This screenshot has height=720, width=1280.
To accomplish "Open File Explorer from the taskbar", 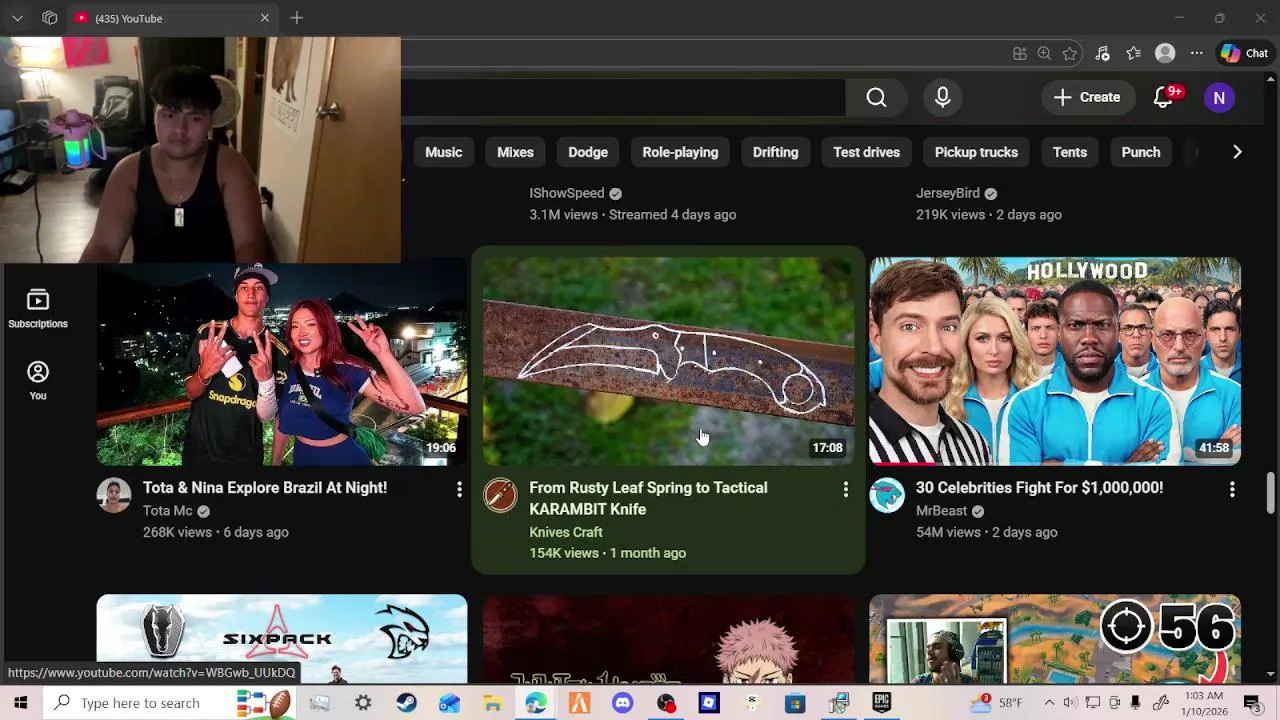I will [492, 703].
